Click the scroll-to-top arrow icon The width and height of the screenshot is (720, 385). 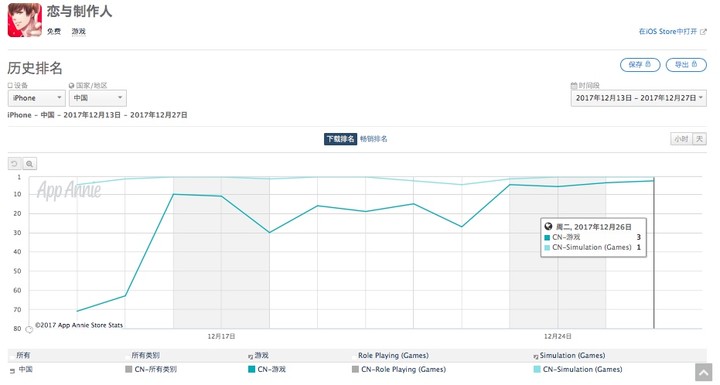coord(703,372)
